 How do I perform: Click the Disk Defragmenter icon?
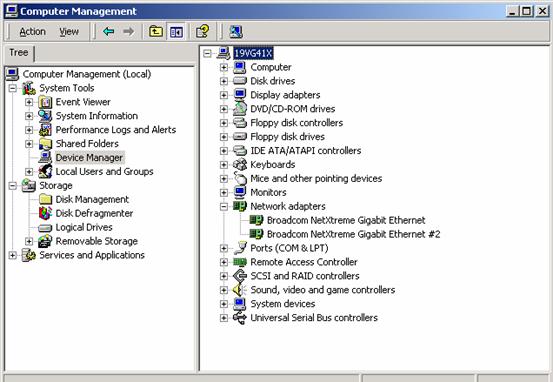(x=45, y=213)
